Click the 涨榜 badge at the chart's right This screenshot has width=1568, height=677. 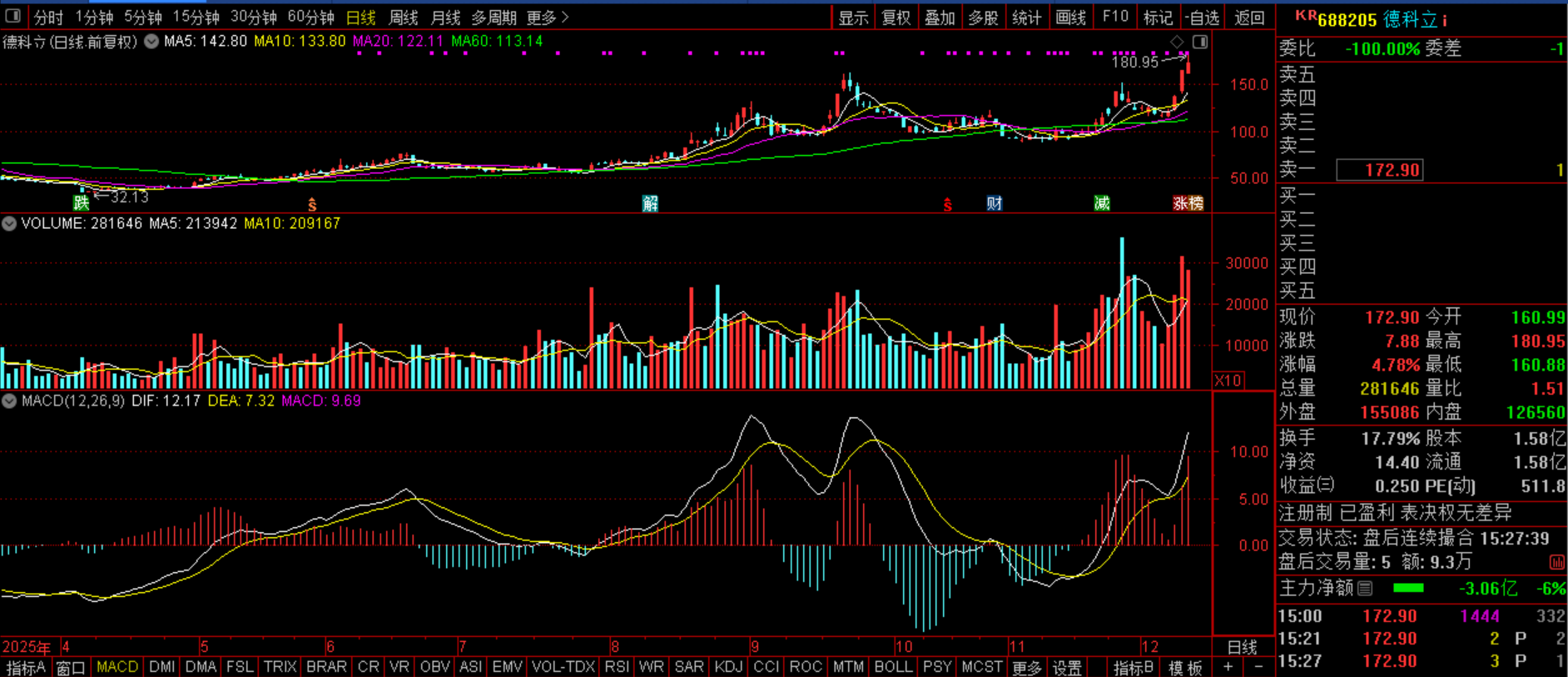click(1188, 203)
